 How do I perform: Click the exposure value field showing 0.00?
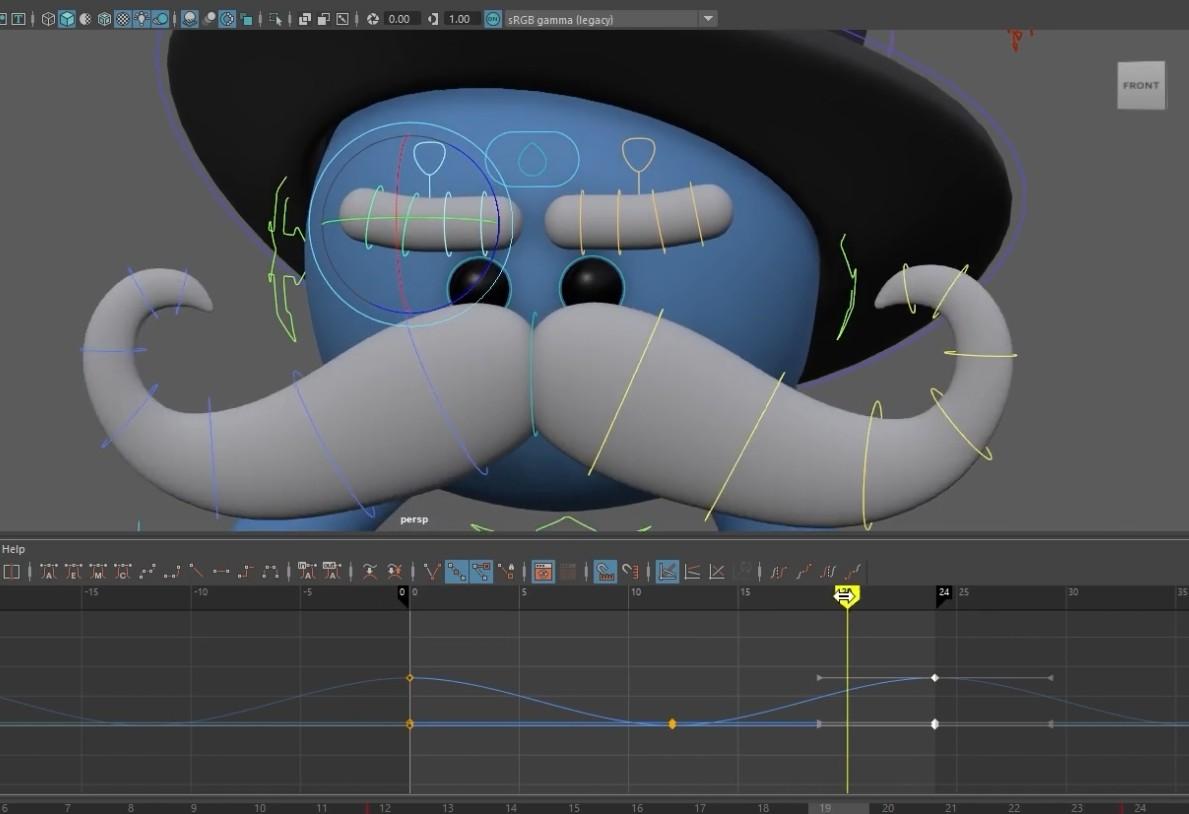click(400, 19)
